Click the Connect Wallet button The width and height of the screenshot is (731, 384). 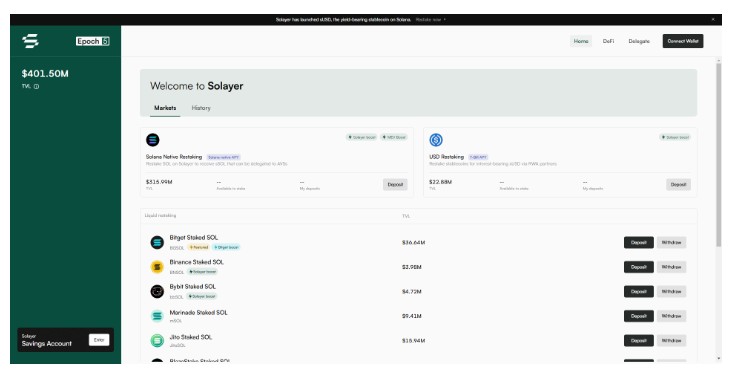point(683,41)
